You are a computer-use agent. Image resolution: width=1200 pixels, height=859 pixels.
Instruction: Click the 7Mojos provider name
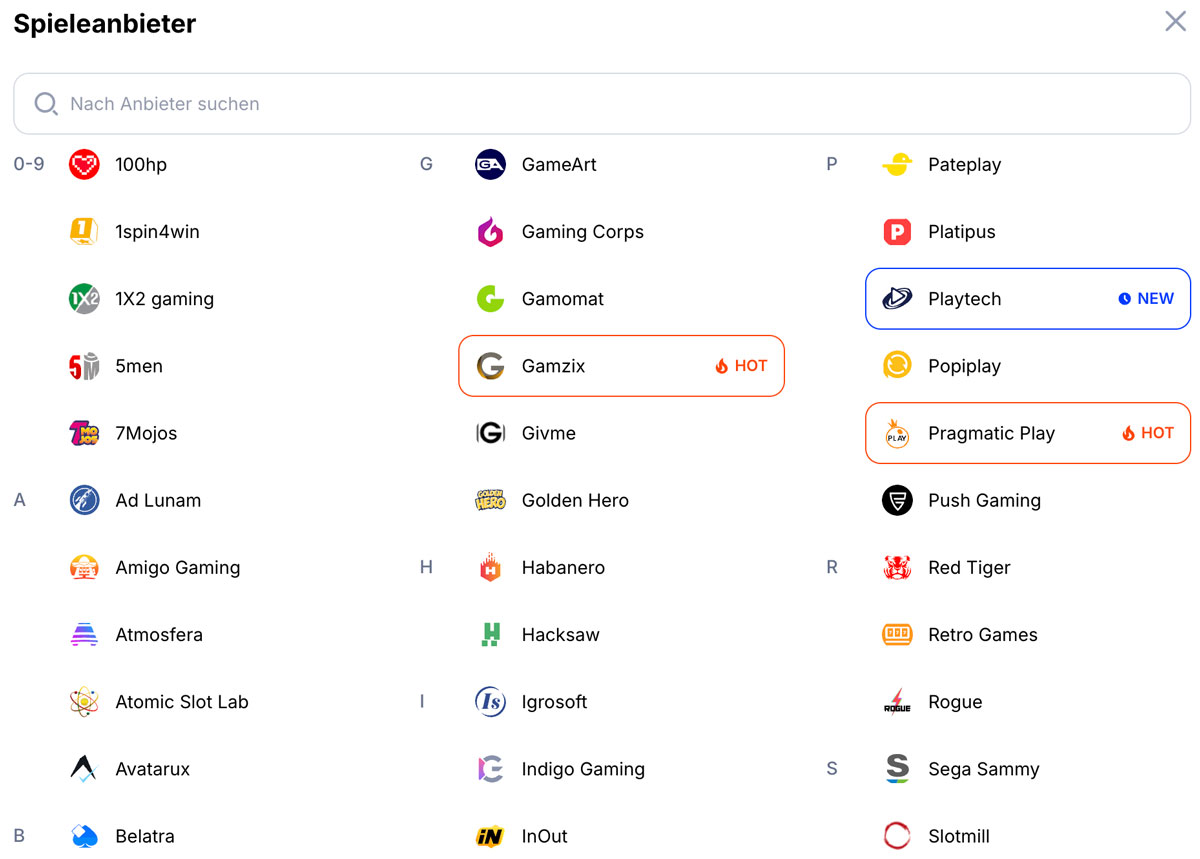(x=146, y=433)
